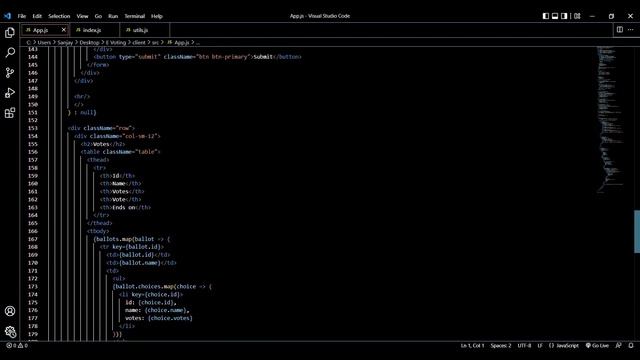The height and width of the screenshot is (360, 640).
Task: Toggle the primary side bar layout icon
Action: tap(546, 16)
